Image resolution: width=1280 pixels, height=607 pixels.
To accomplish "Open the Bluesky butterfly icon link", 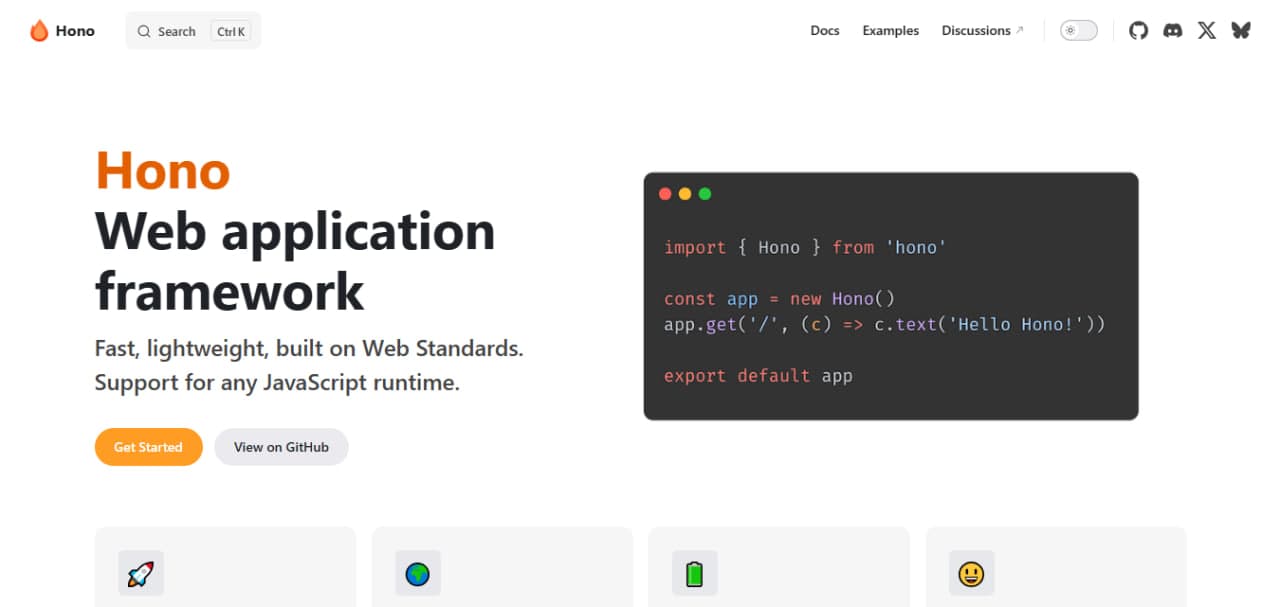I will pos(1241,31).
